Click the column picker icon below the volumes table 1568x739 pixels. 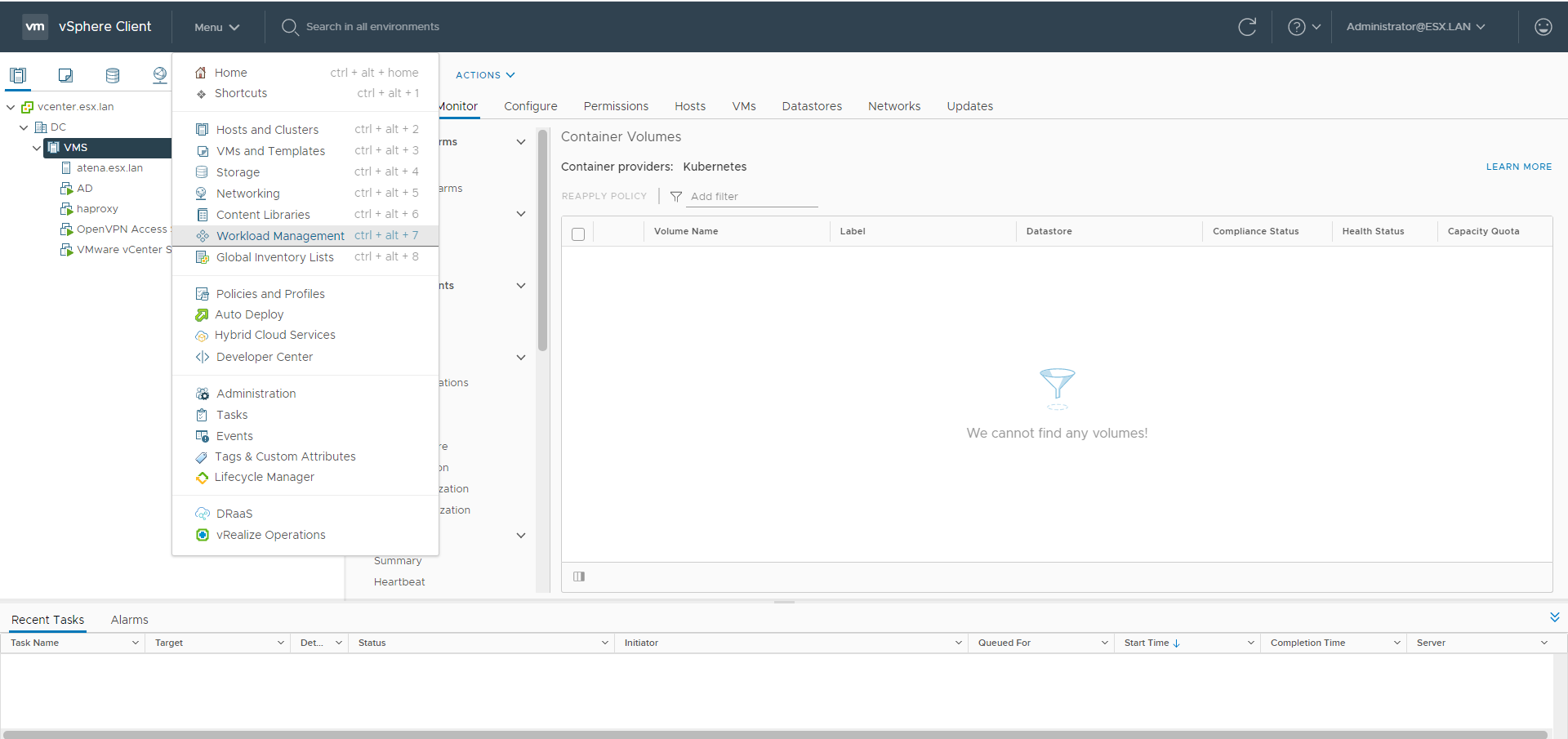[x=579, y=577]
